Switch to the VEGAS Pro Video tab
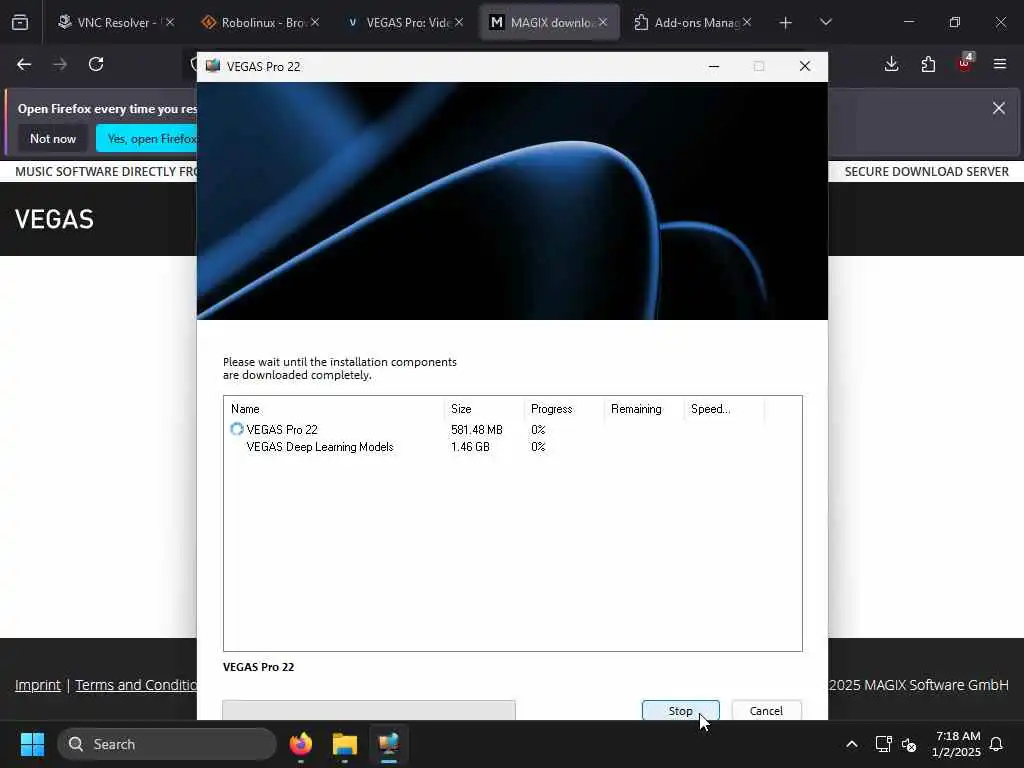This screenshot has width=1024, height=768. 398,22
